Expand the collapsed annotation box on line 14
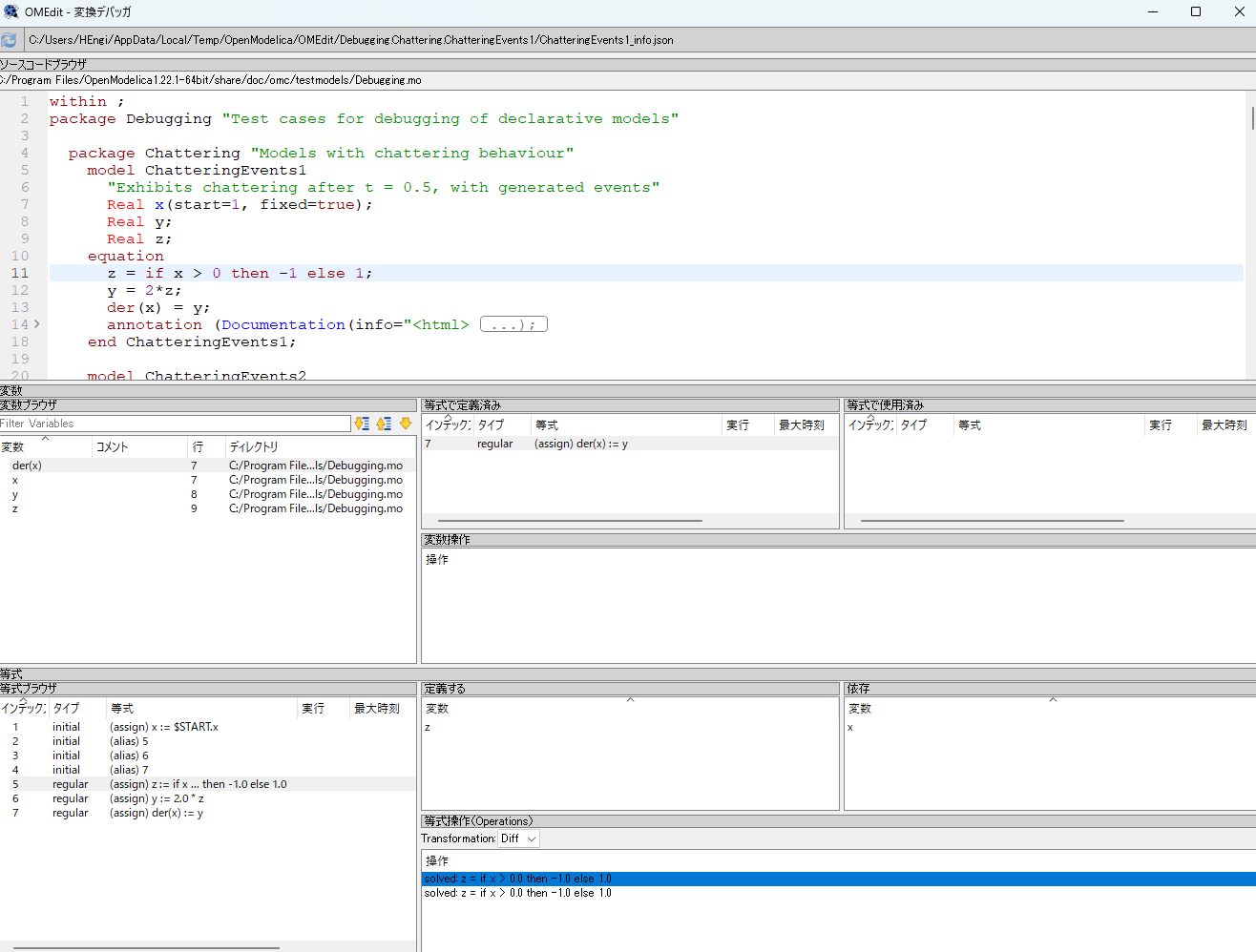 pos(513,323)
